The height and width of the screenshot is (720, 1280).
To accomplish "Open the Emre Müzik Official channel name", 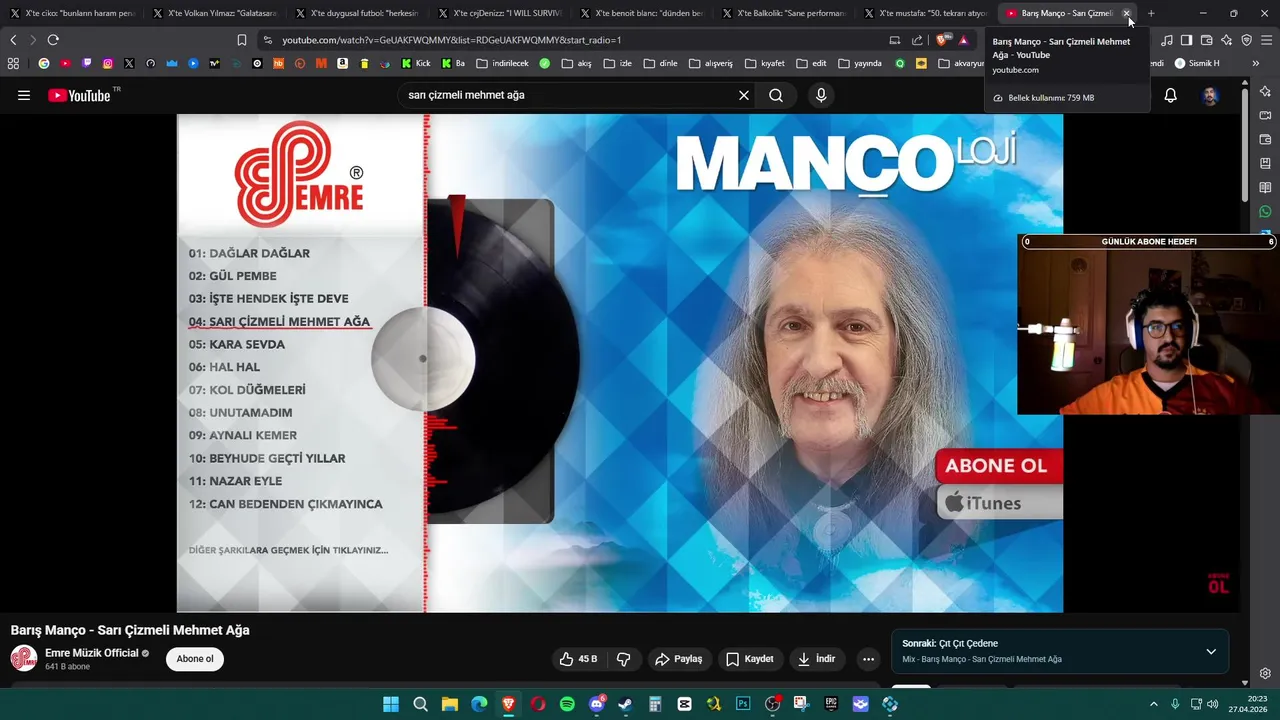I will pyautogui.click(x=92, y=653).
